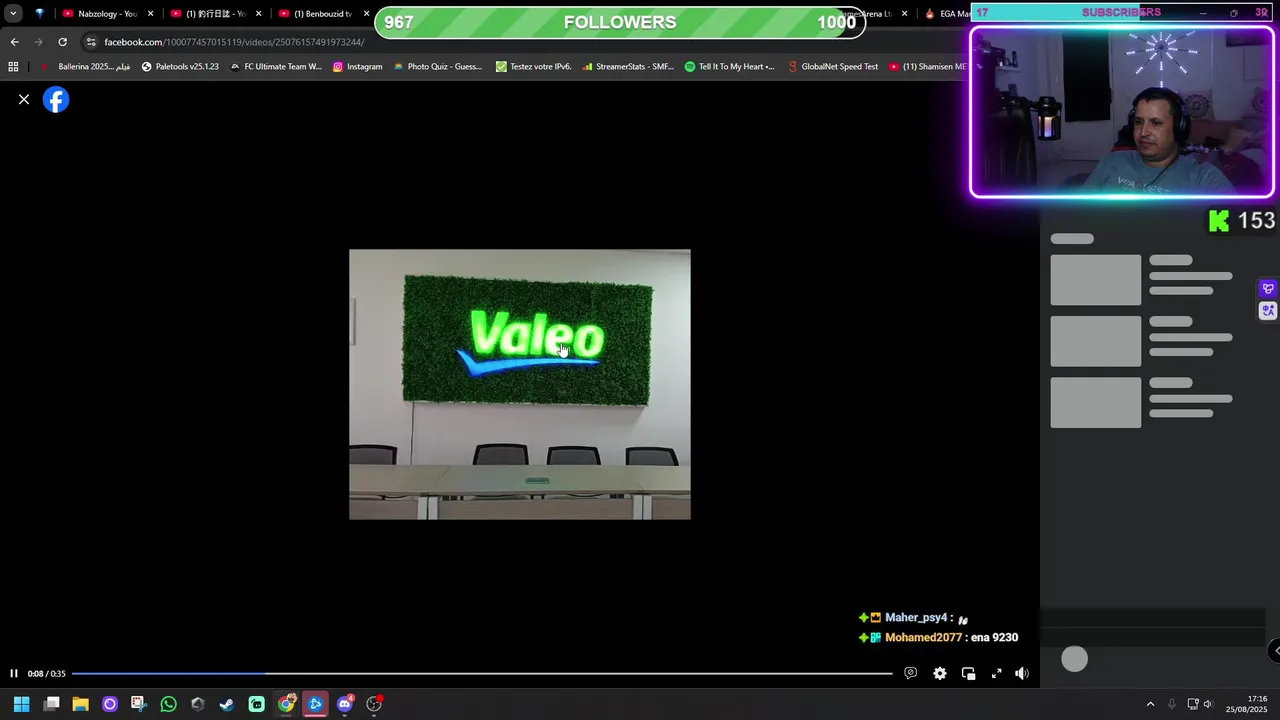This screenshot has width=1280, height=720.
Task: Open system volume tray icon
Action: click(1208, 704)
